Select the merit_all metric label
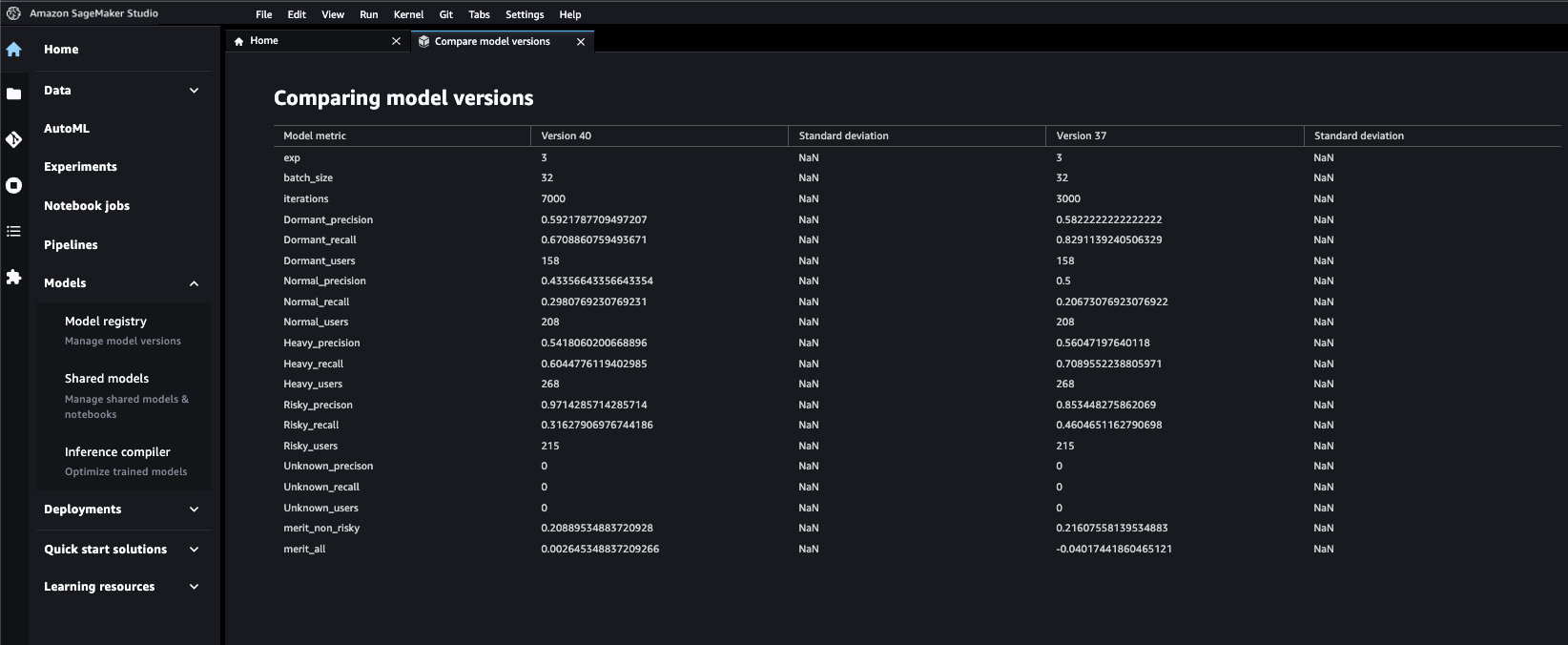Screen dimensions: 1568x645 (304, 549)
